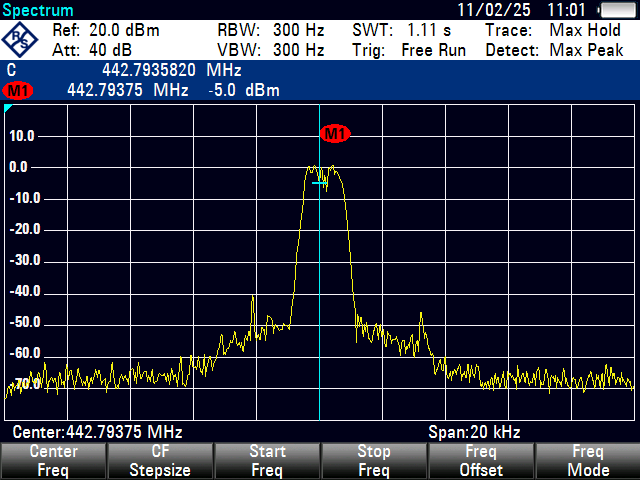Click the clock time 11:01

click(x=567, y=10)
